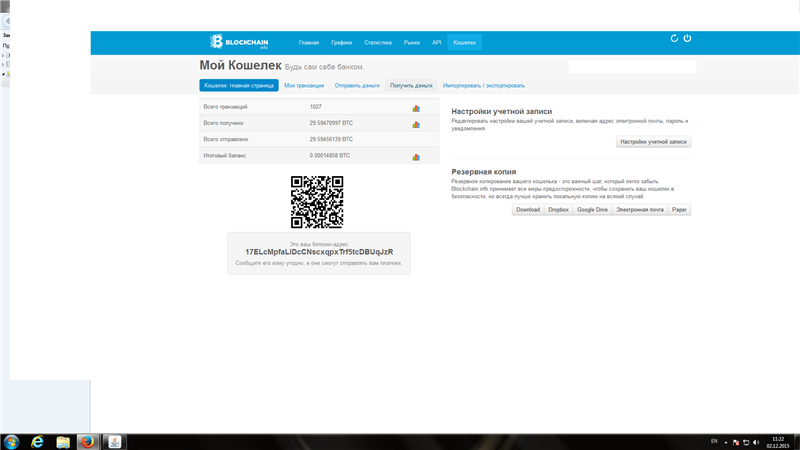Click the Blockchain.info logo
800x450 pixels.
coord(239,42)
